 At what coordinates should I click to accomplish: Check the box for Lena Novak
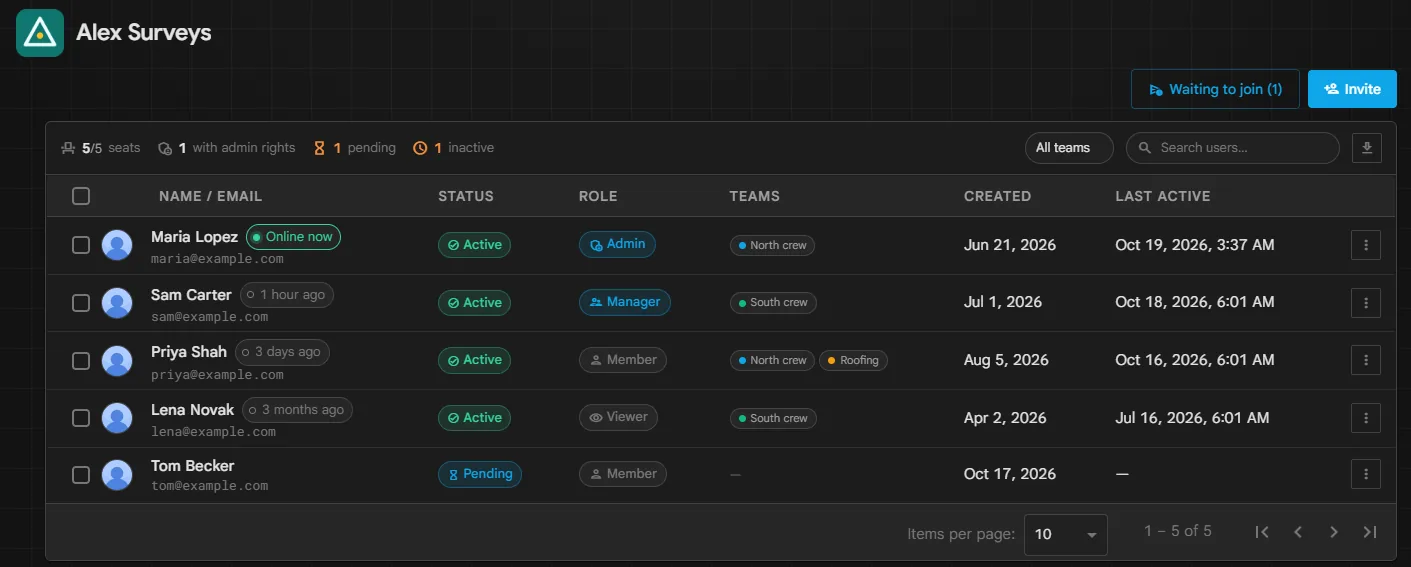[81, 418]
